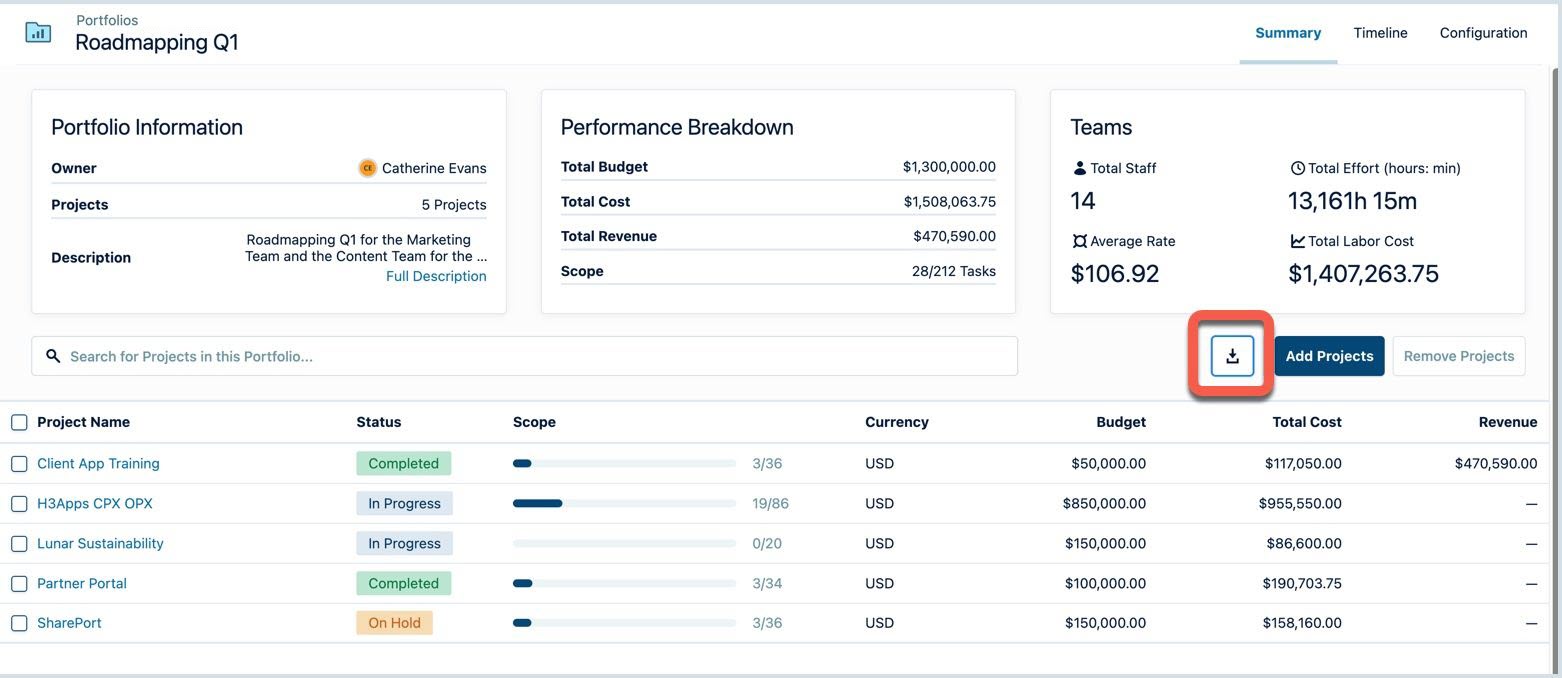Click the Total Effort clock icon
This screenshot has height=678, width=1562.
pyautogui.click(x=1297, y=168)
